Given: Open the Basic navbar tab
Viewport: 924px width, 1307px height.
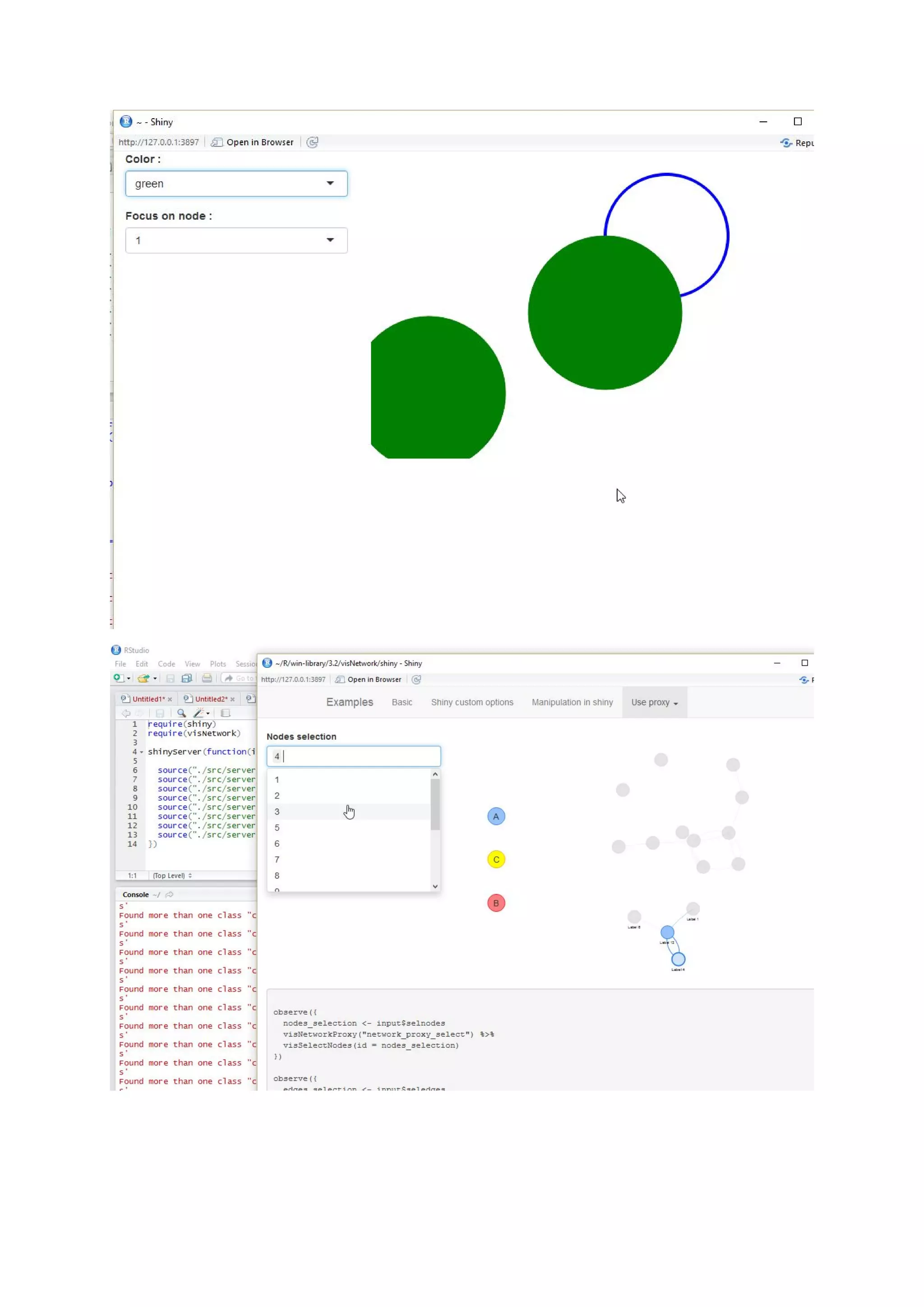Looking at the screenshot, I should (402, 702).
